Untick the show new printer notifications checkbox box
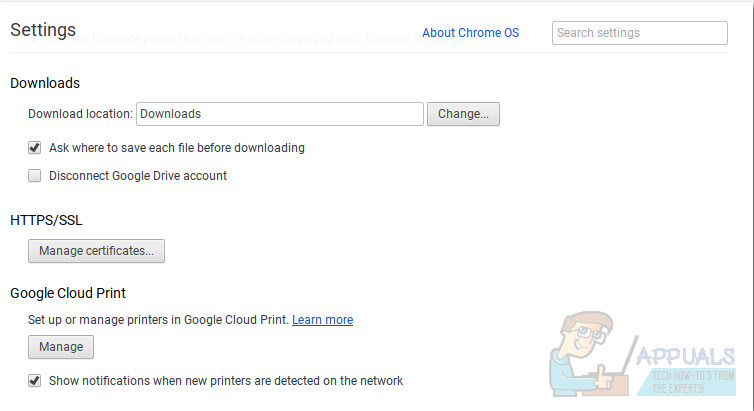The image size is (754, 411). point(35,381)
